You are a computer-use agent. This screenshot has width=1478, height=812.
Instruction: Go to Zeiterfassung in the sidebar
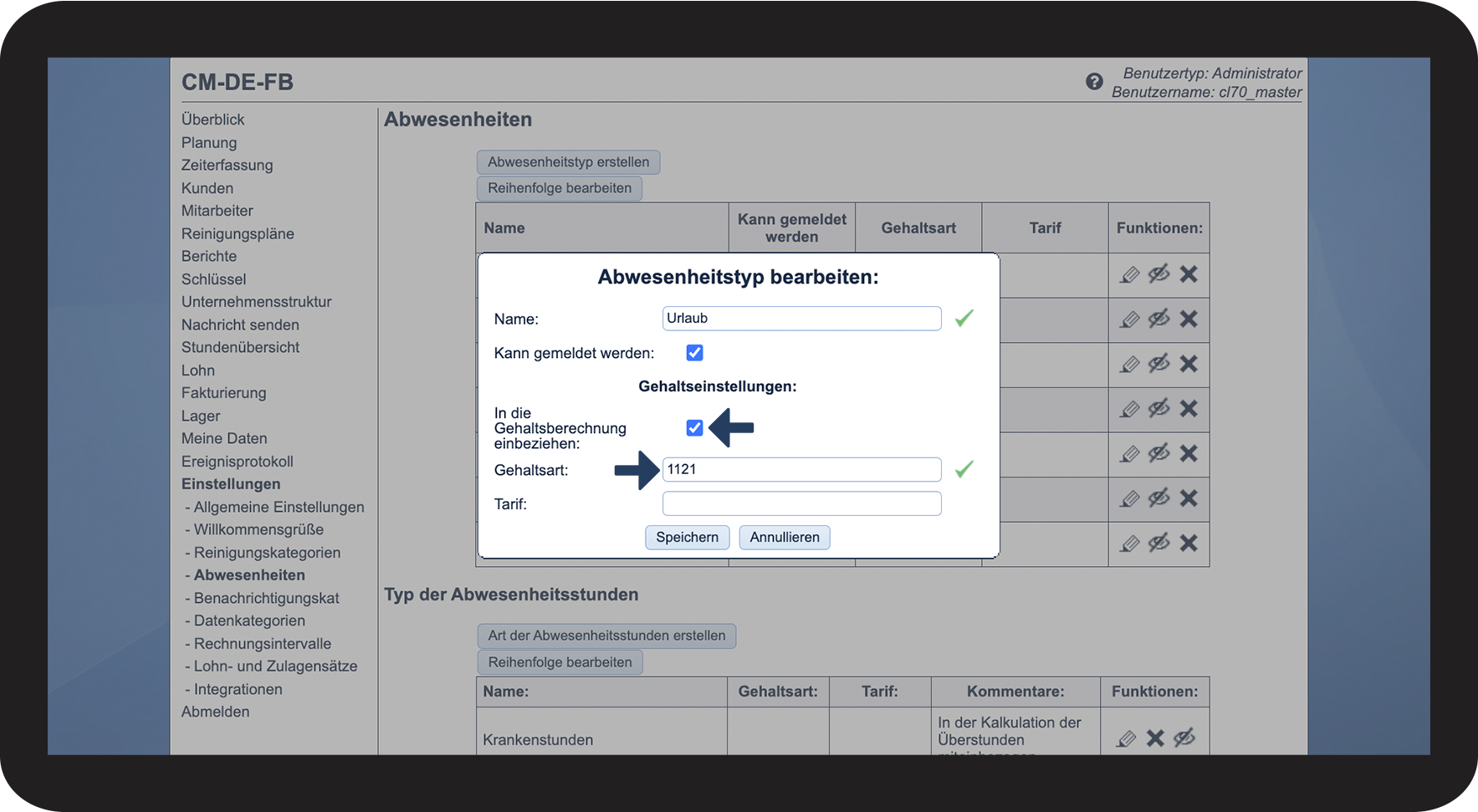click(227, 166)
